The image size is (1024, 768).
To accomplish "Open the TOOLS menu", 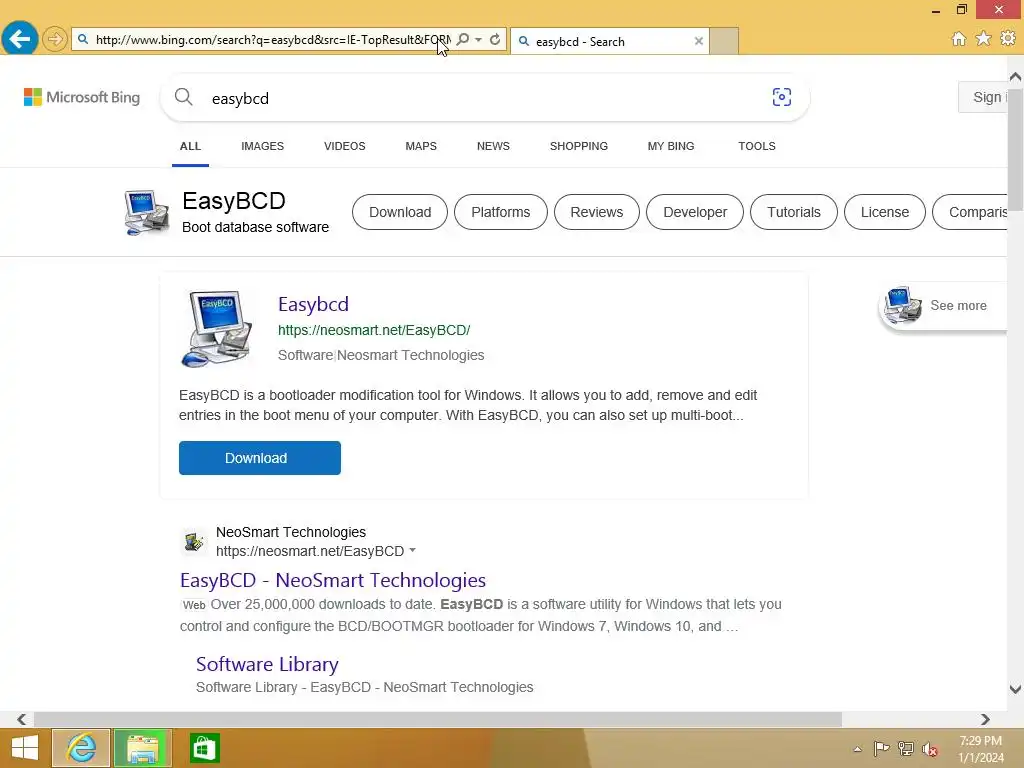I will (757, 146).
